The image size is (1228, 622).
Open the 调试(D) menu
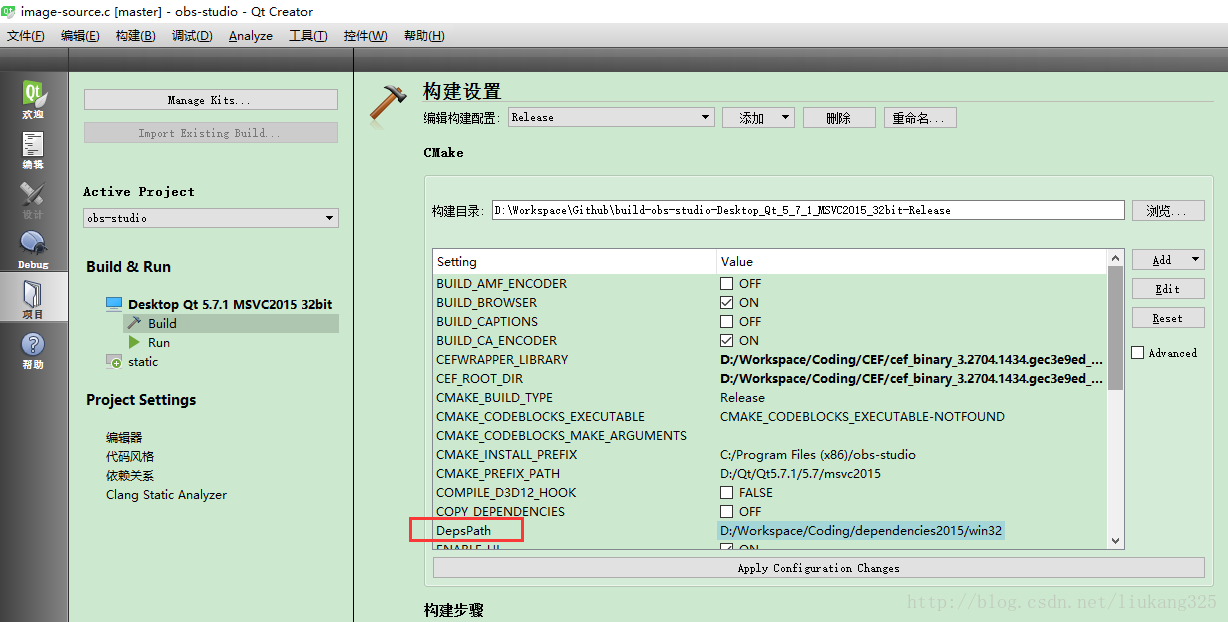point(192,36)
